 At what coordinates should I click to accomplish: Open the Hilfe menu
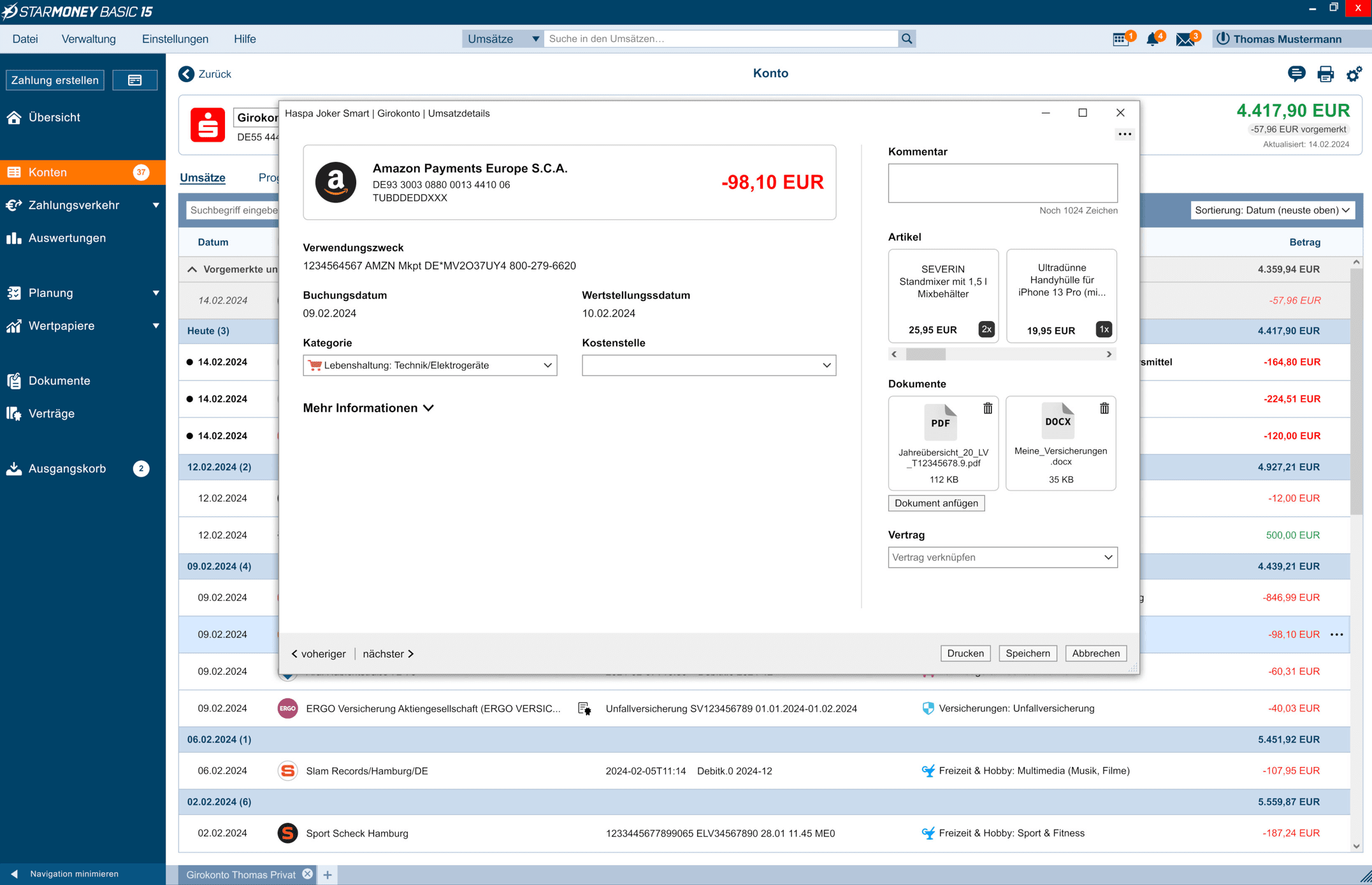coord(245,39)
